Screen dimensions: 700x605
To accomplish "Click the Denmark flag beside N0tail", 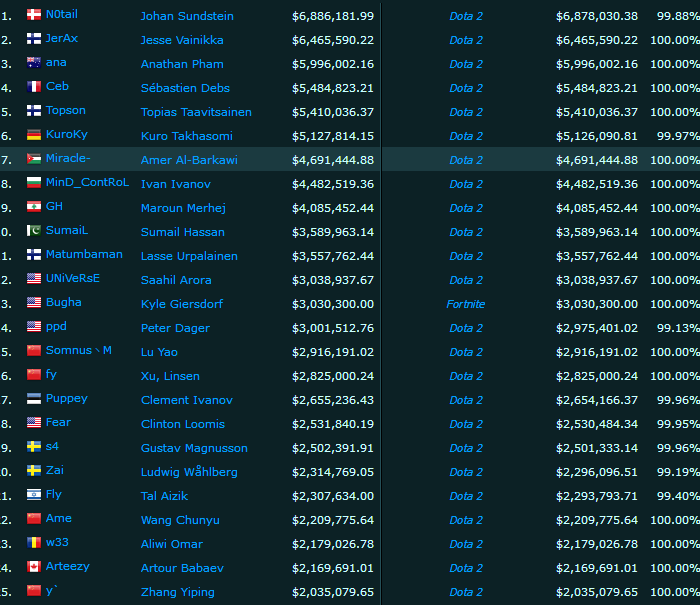I will [34, 15].
